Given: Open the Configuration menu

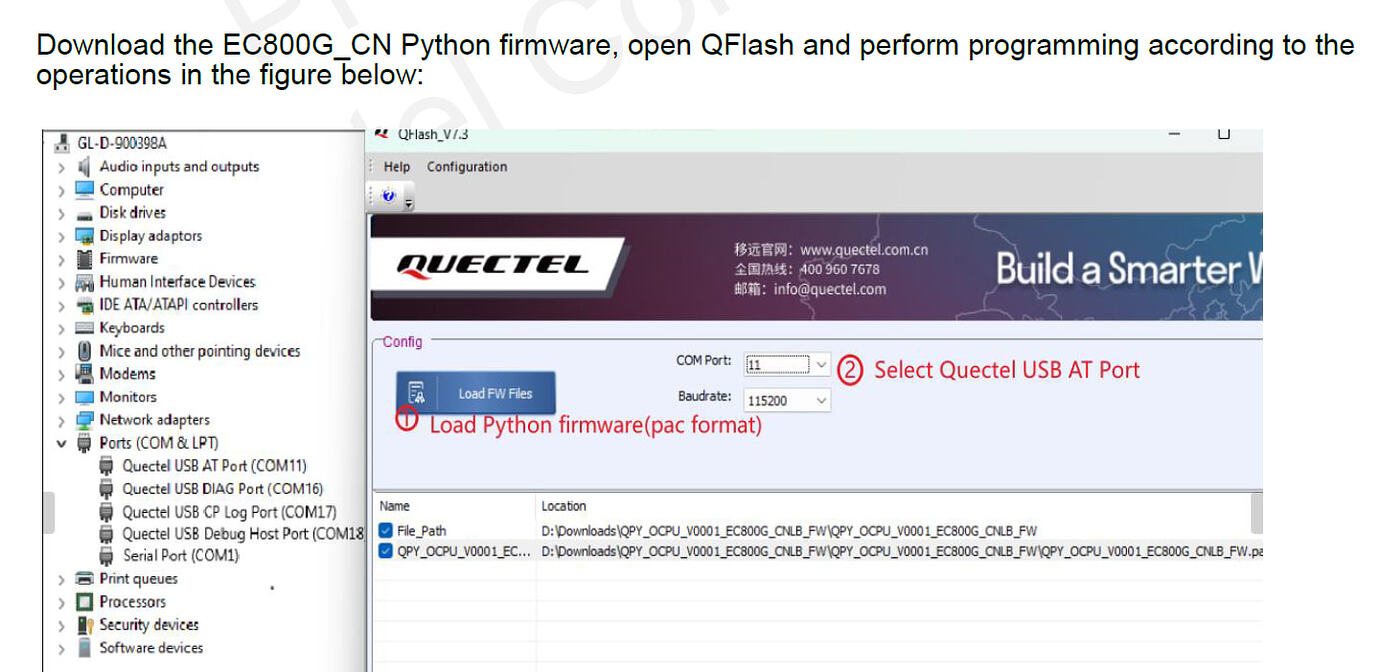Looking at the screenshot, I should pos(467,167).
